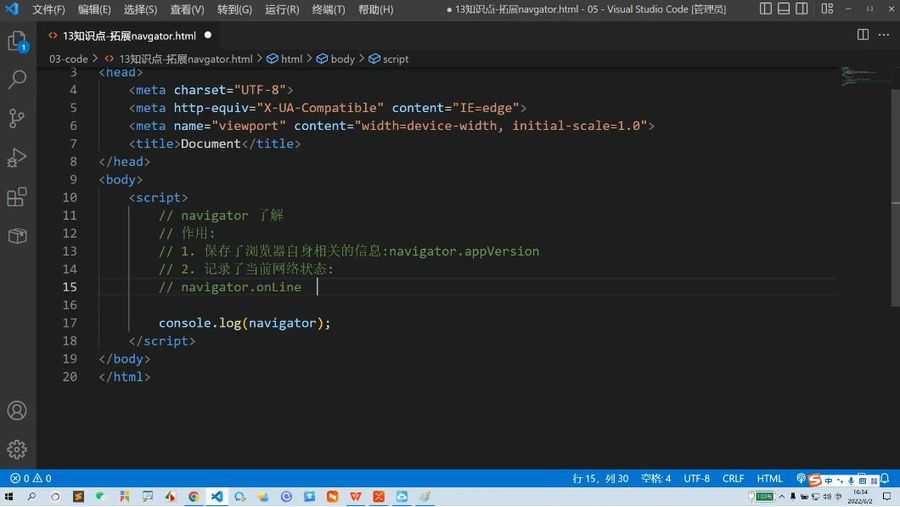The height and width of the screenshot is (507, 900).
Task: Open the 文件(F) menu
Action: pyautogui.click(x=48, y=10)
